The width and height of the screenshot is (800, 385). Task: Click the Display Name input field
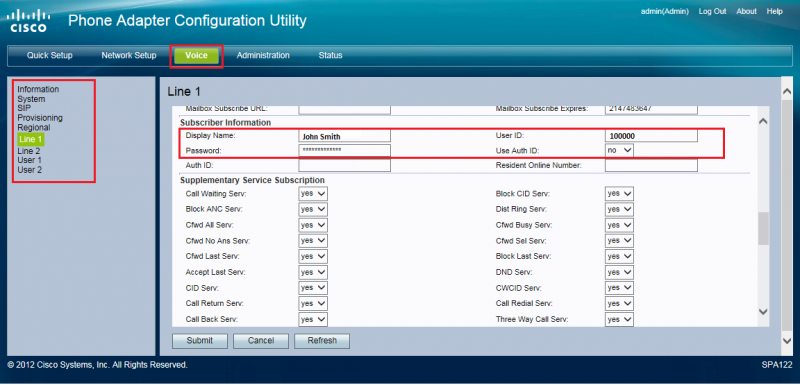click(x=344, y=136)
